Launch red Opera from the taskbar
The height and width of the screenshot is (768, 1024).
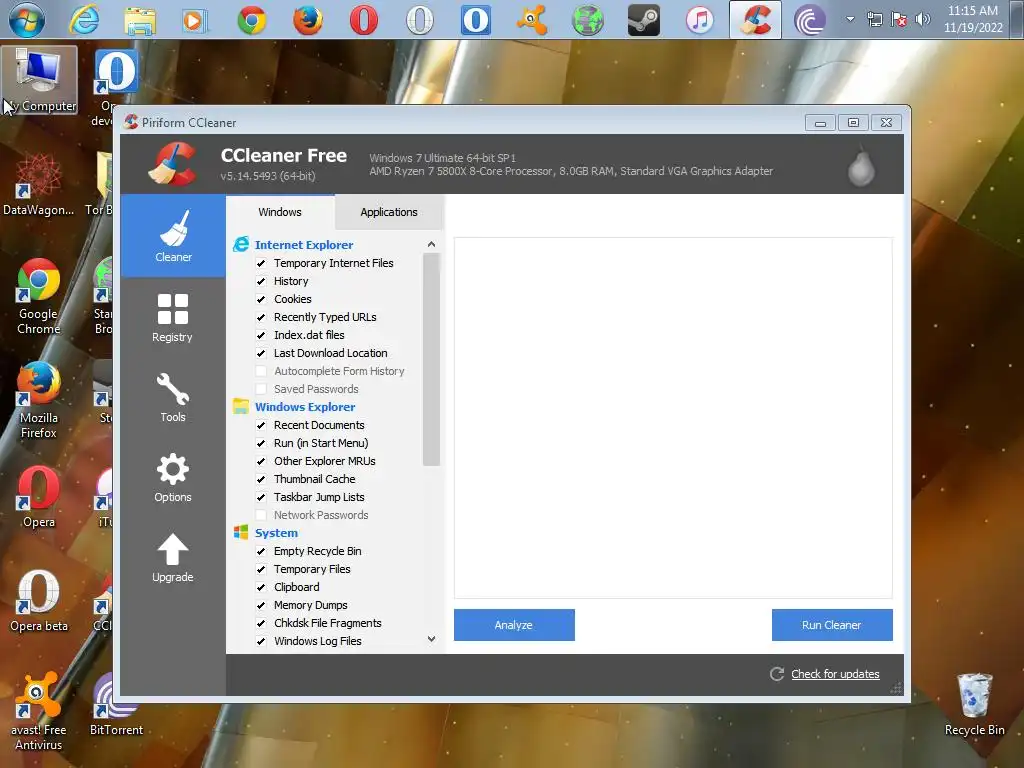coord(364,20)
